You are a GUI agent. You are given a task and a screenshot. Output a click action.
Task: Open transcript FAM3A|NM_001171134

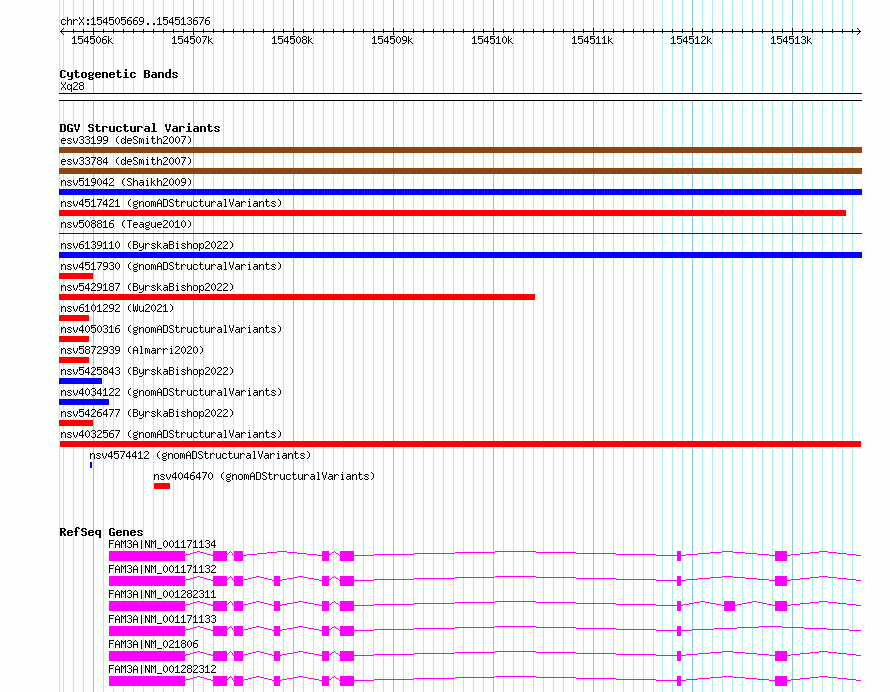pos(162,544)
